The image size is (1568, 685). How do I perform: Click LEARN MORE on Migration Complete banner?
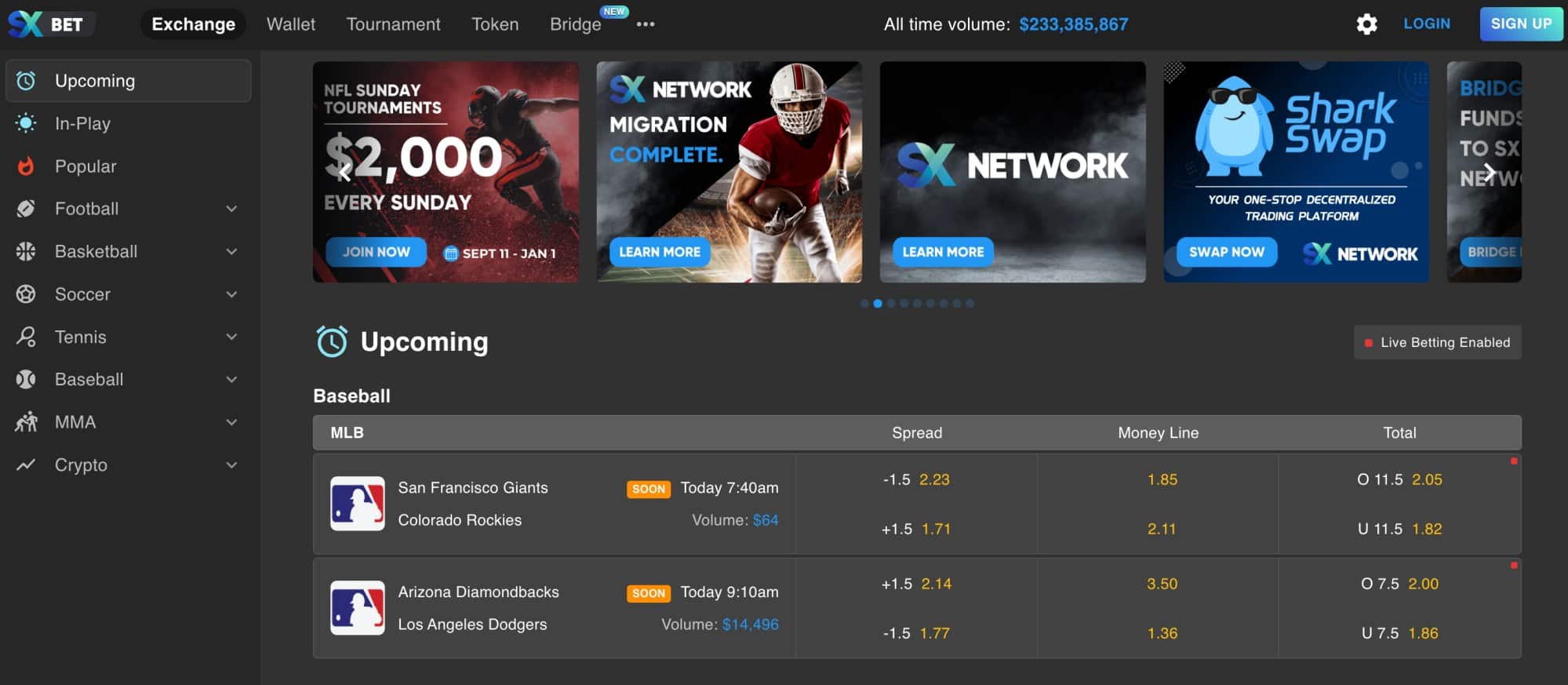[x=660, y=252]
